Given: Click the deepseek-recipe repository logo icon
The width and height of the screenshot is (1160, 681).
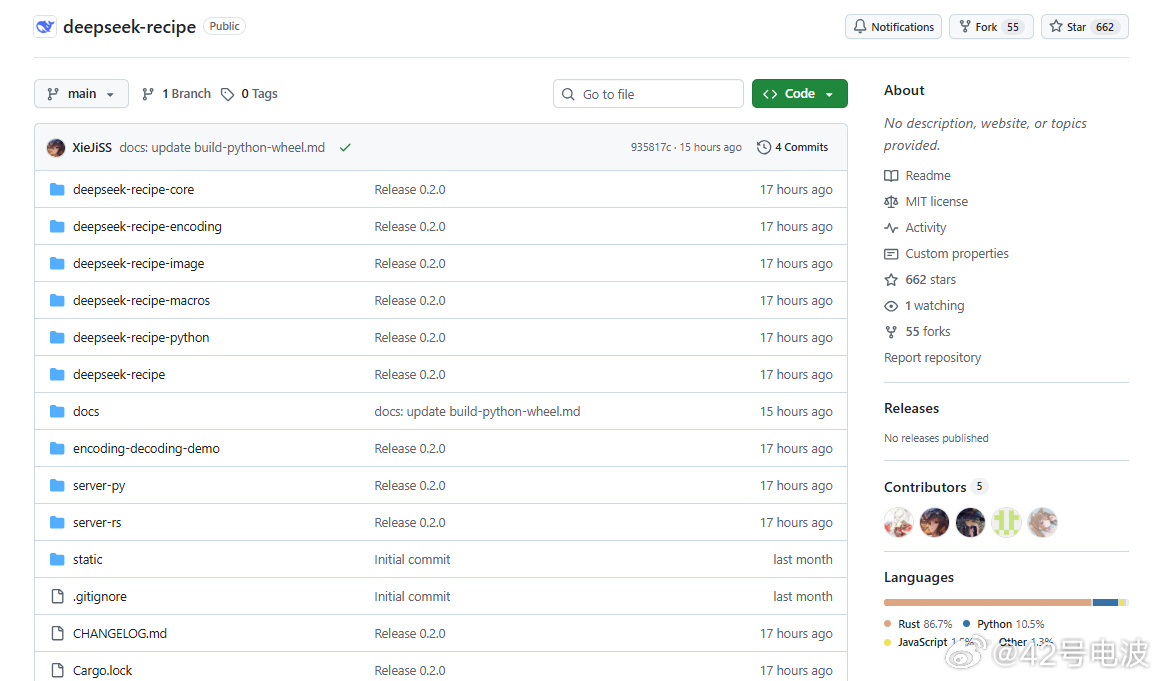Looking at the screenshot, I should (x=45, y=27).
